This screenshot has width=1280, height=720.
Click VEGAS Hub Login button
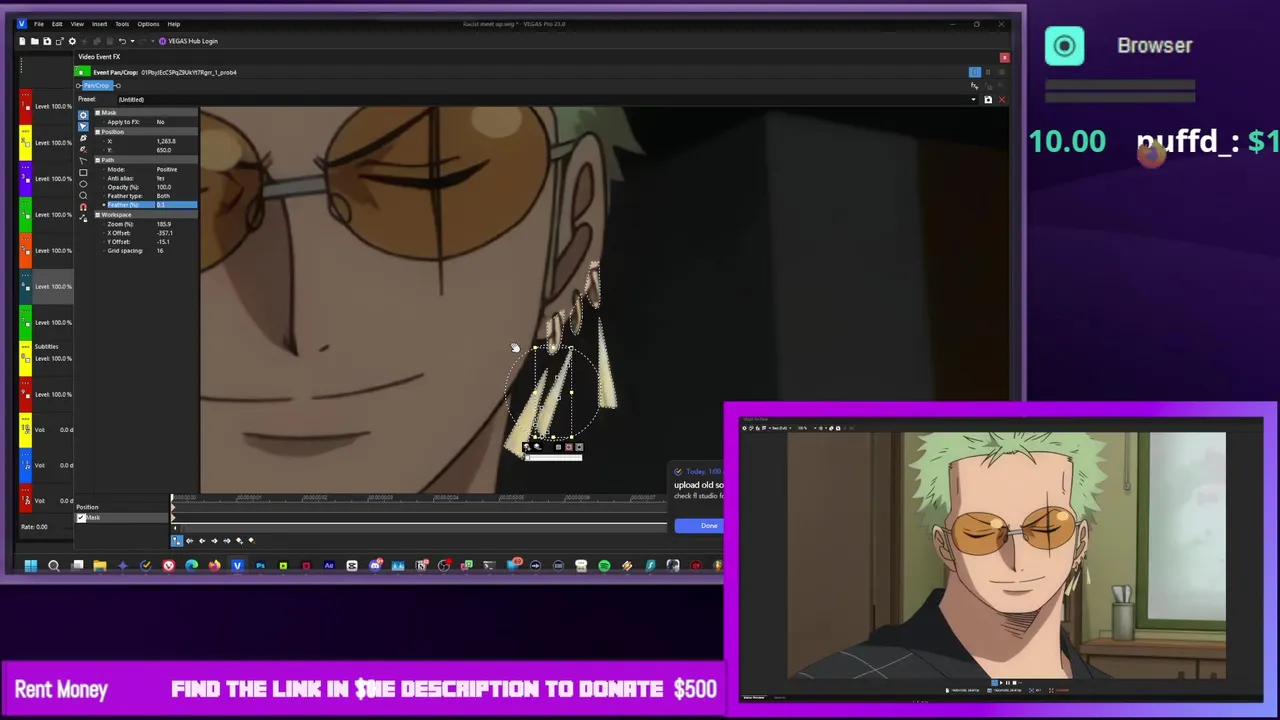[188, 41]
